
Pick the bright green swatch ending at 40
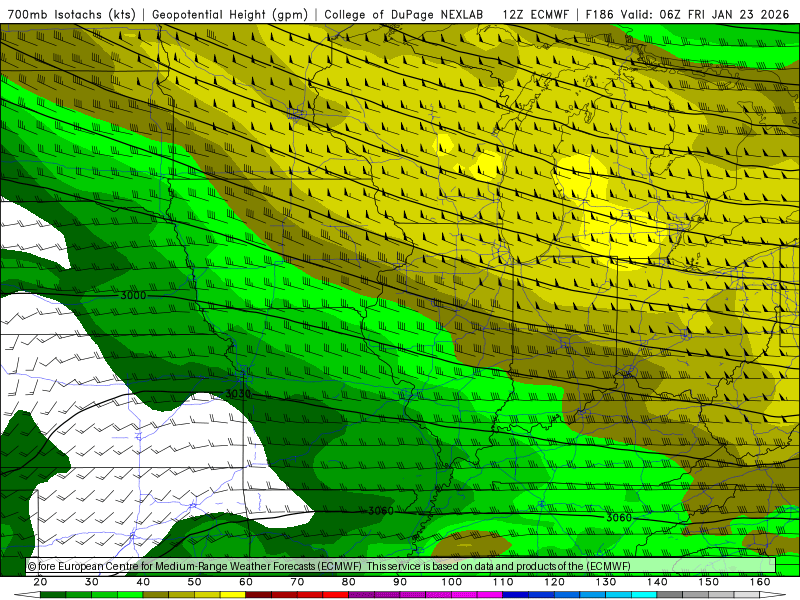point(130,595)
